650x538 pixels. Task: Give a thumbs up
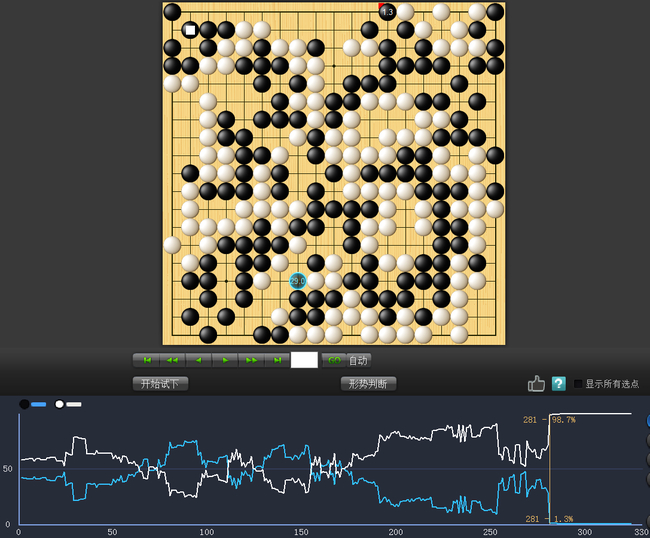pos(536,383)
